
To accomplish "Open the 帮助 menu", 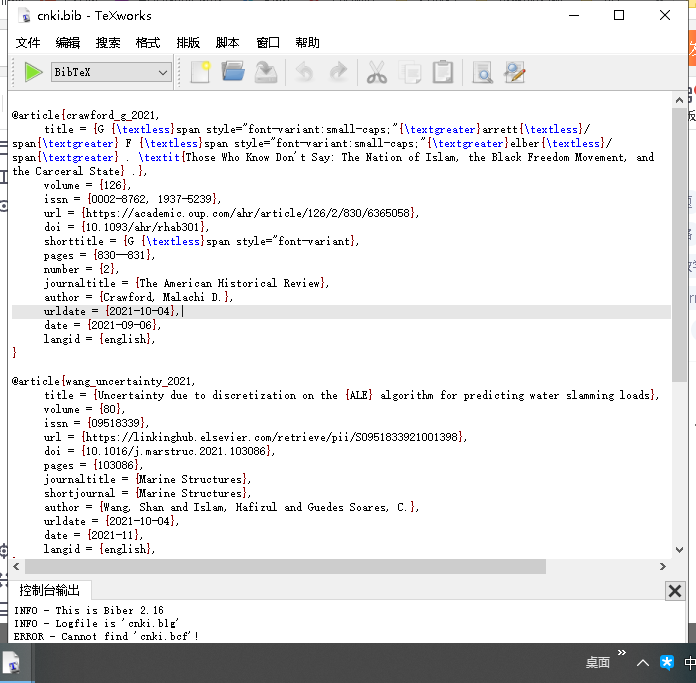I will click(x=308, y=43).
